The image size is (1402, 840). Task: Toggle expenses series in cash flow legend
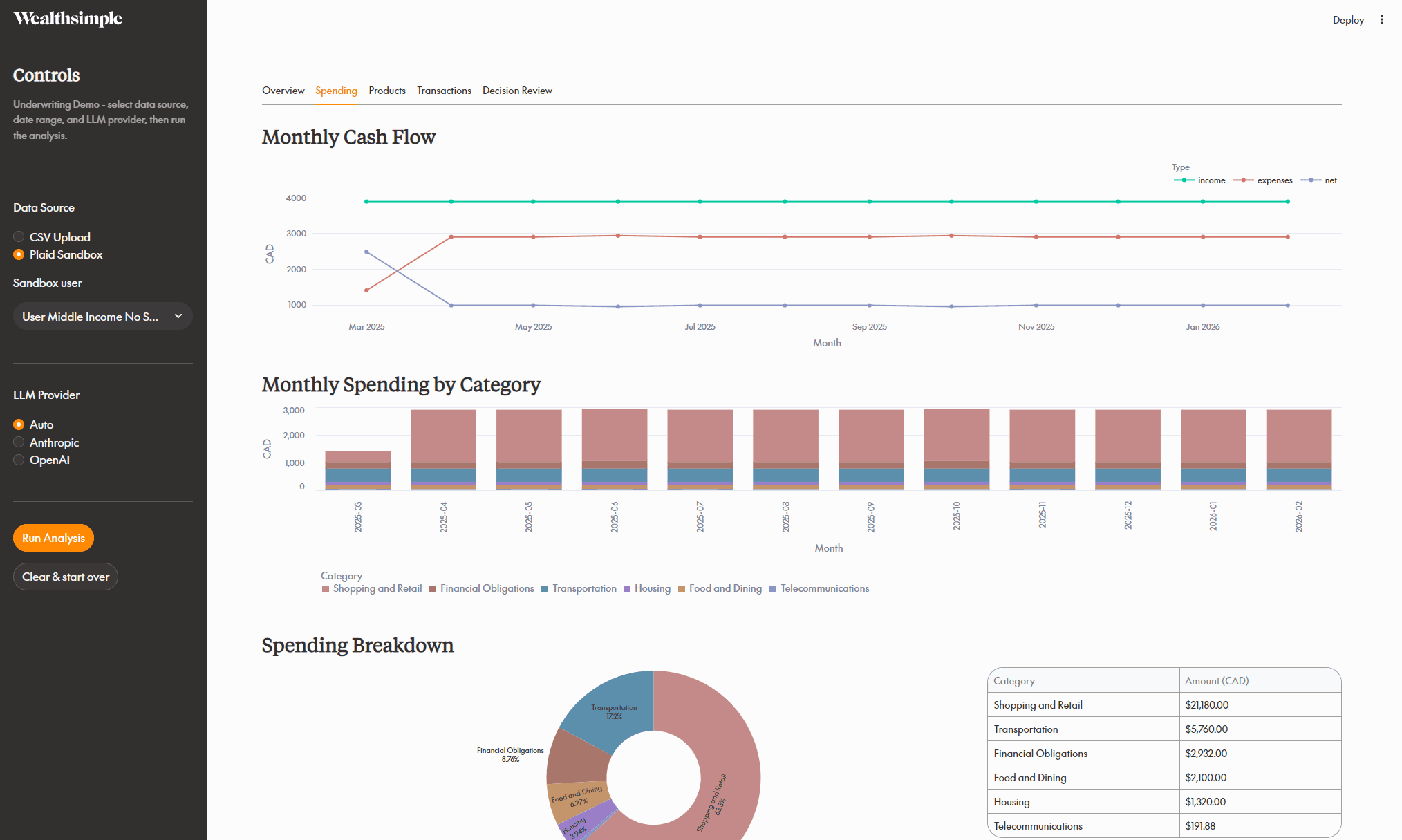point(1262,180)
